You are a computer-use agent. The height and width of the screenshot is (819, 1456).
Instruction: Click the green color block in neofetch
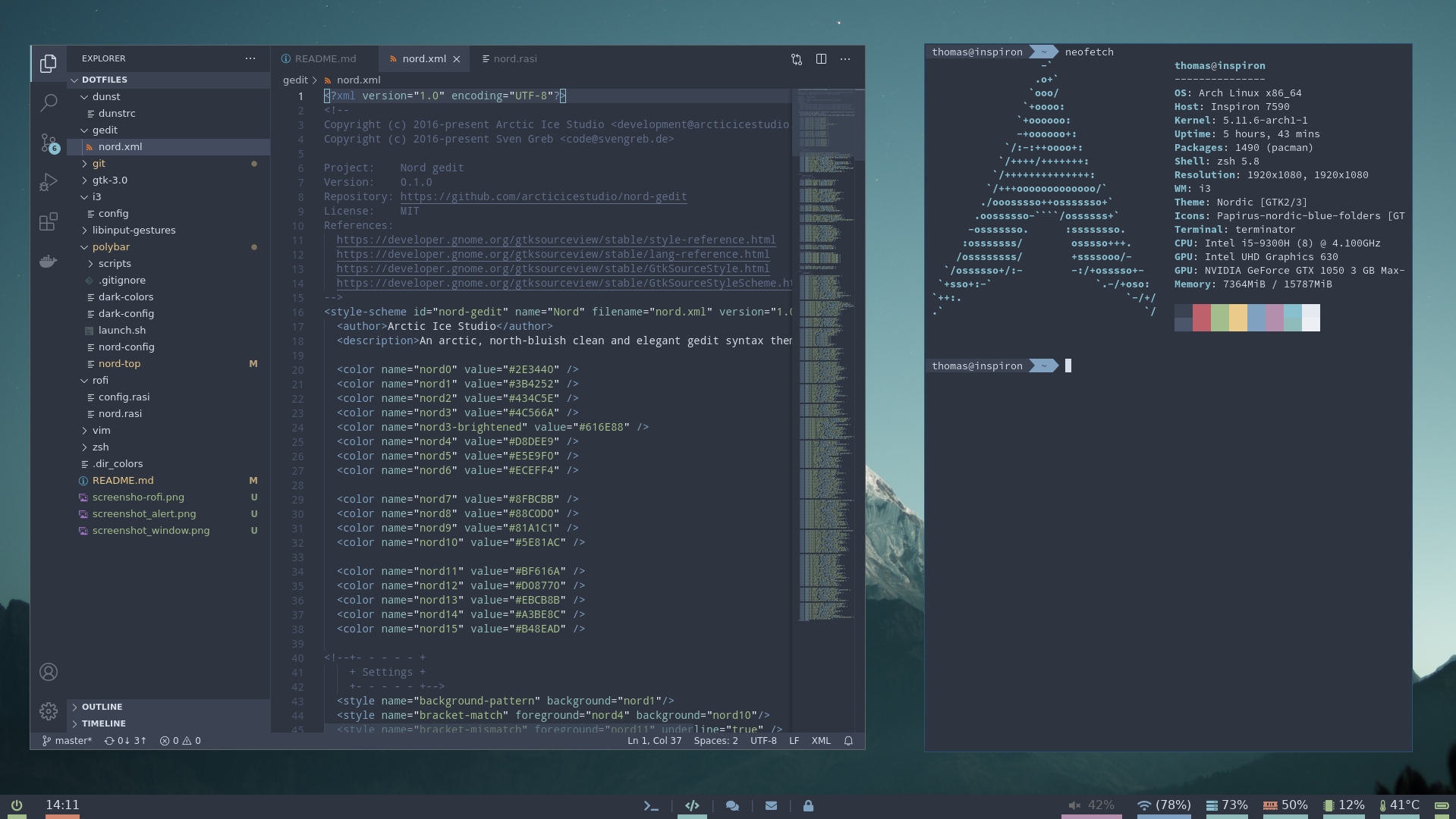(x=1220, y=318)
